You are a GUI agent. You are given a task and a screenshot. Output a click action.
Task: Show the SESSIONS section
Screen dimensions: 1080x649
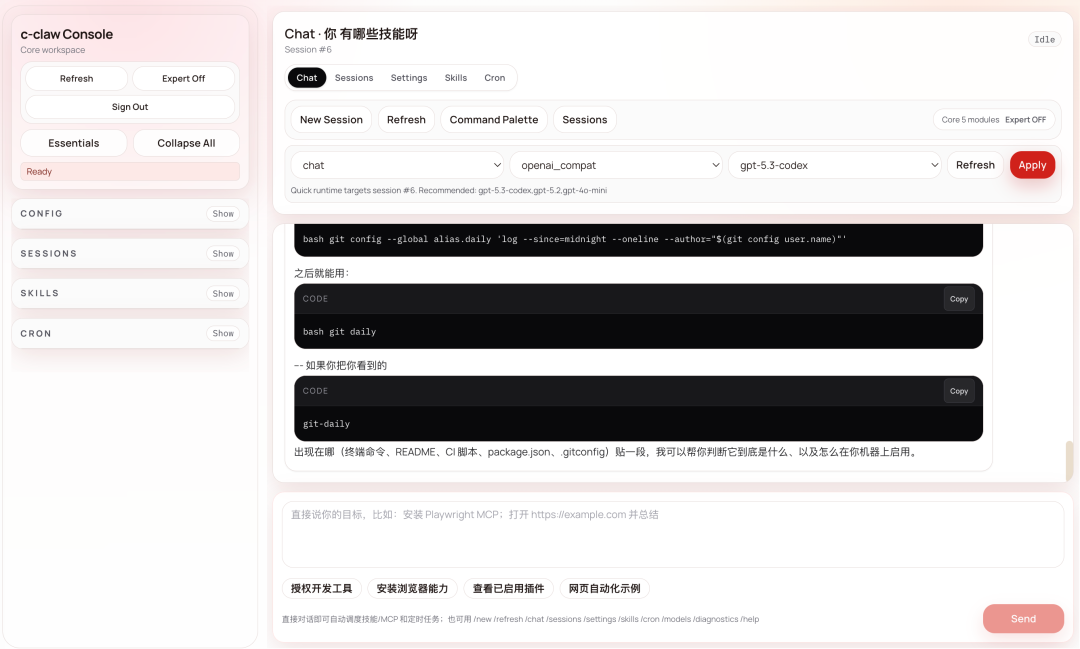click(223, 253)
